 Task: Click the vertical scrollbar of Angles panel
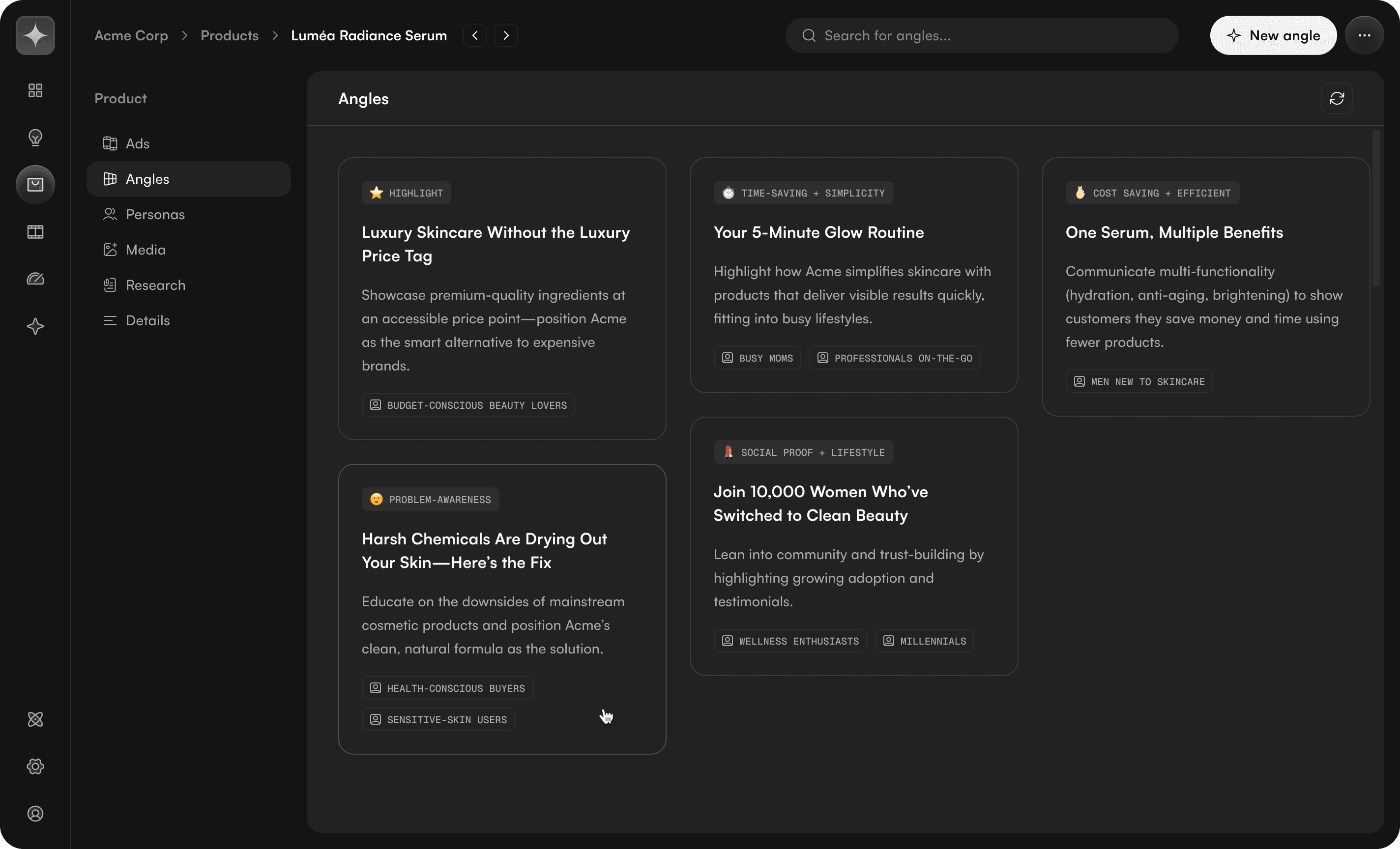tap(1375, 208)
